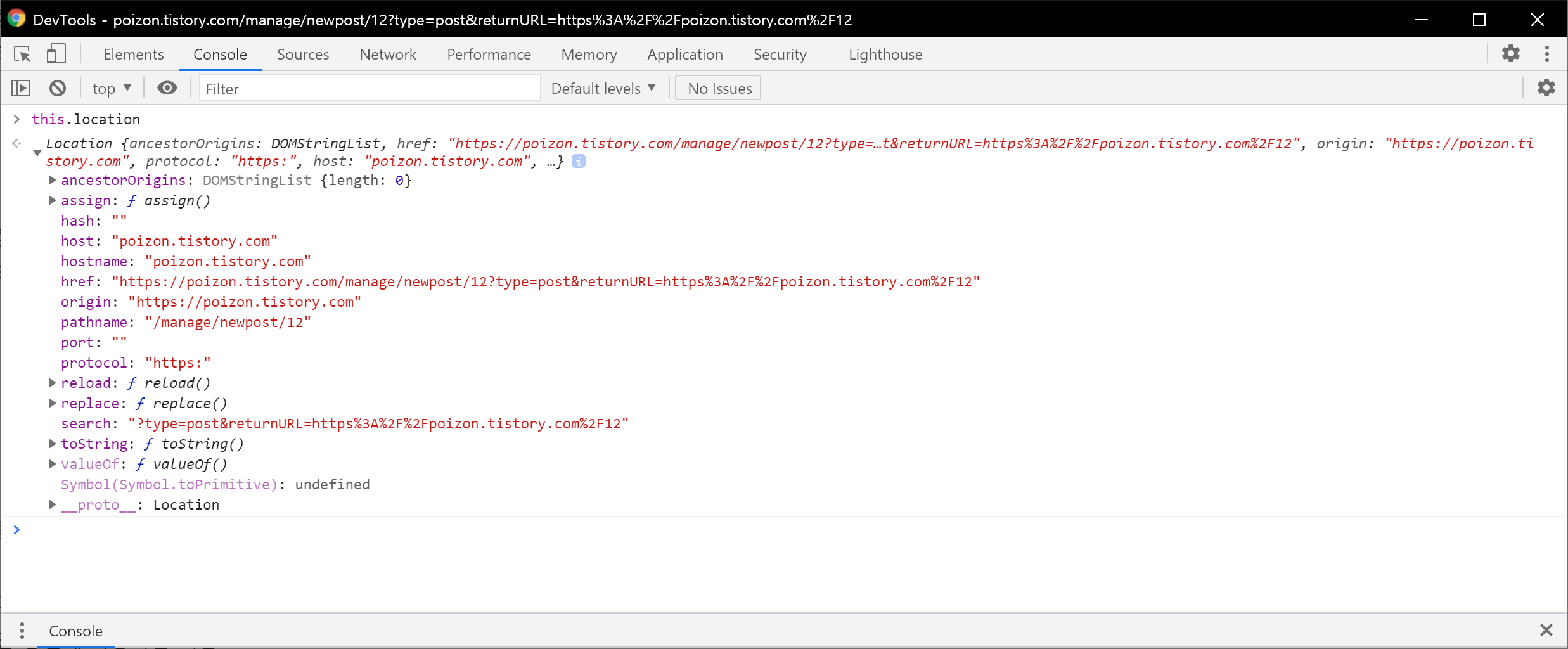
Task: Click the protocol "https:" value
Action: click(177, 363)
